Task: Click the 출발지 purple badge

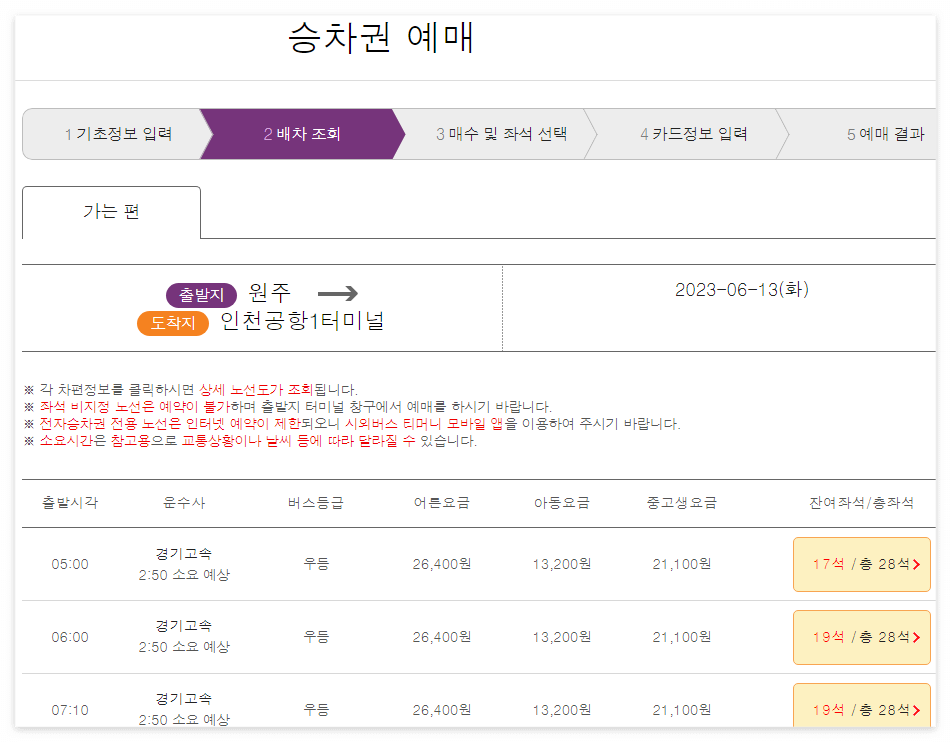Action: (201, 295)
